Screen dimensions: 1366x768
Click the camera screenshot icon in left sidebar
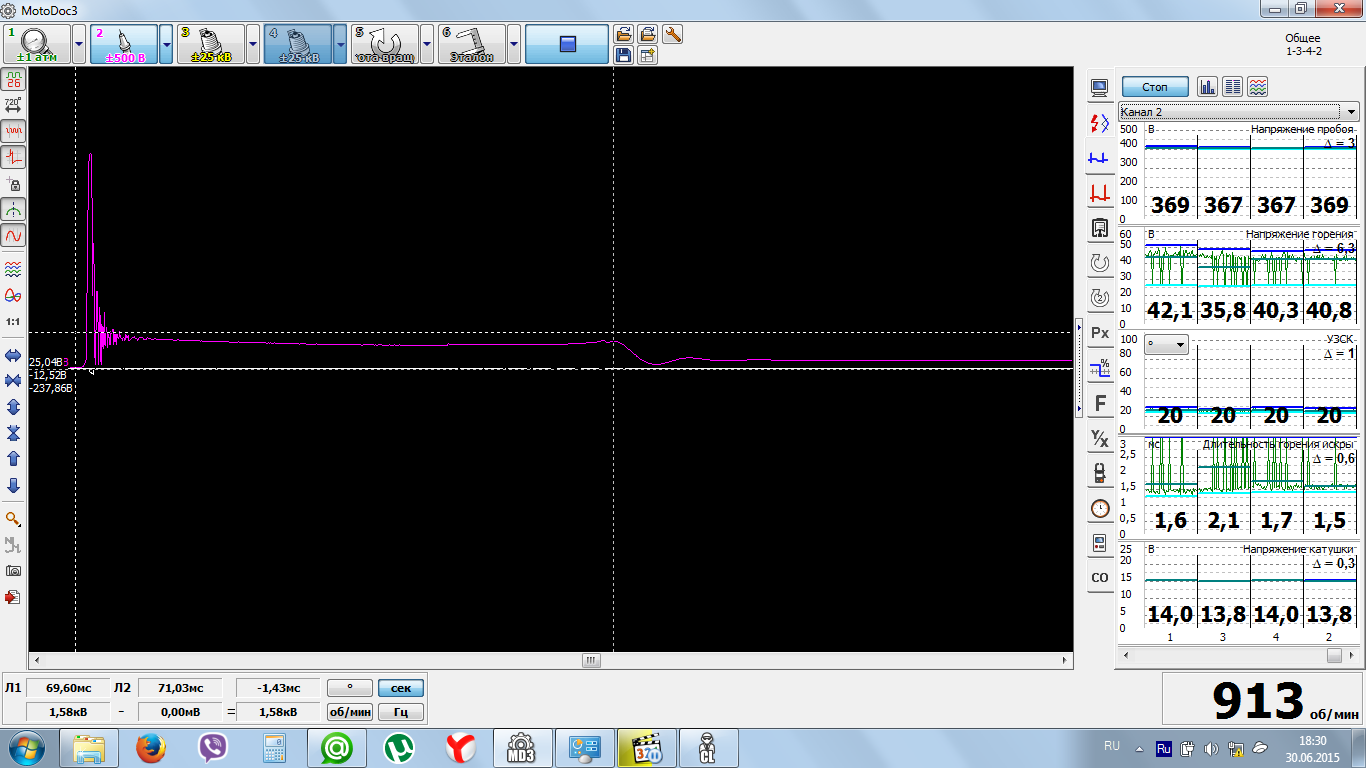click(x=14, y=570)
